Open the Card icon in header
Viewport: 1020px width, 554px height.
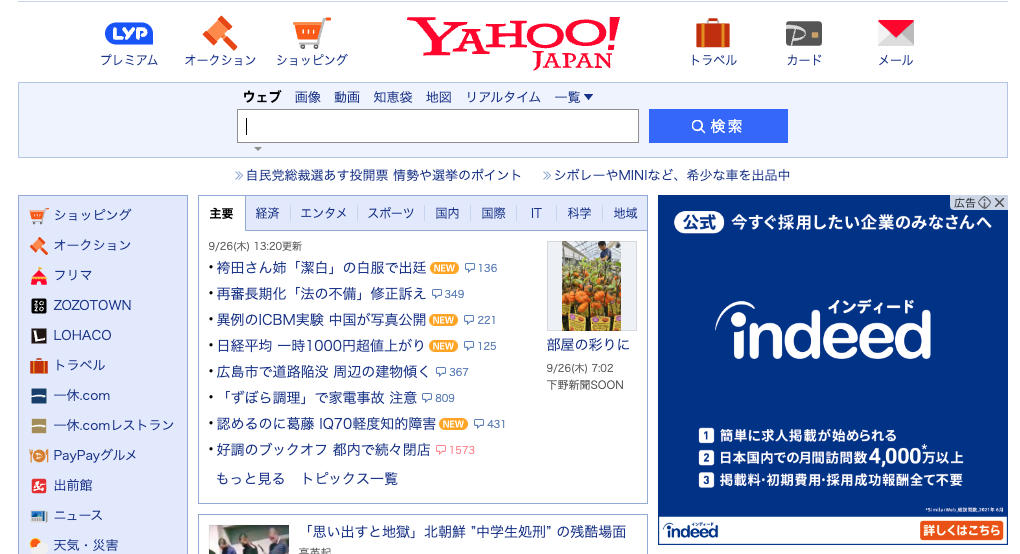coord(804,34)
